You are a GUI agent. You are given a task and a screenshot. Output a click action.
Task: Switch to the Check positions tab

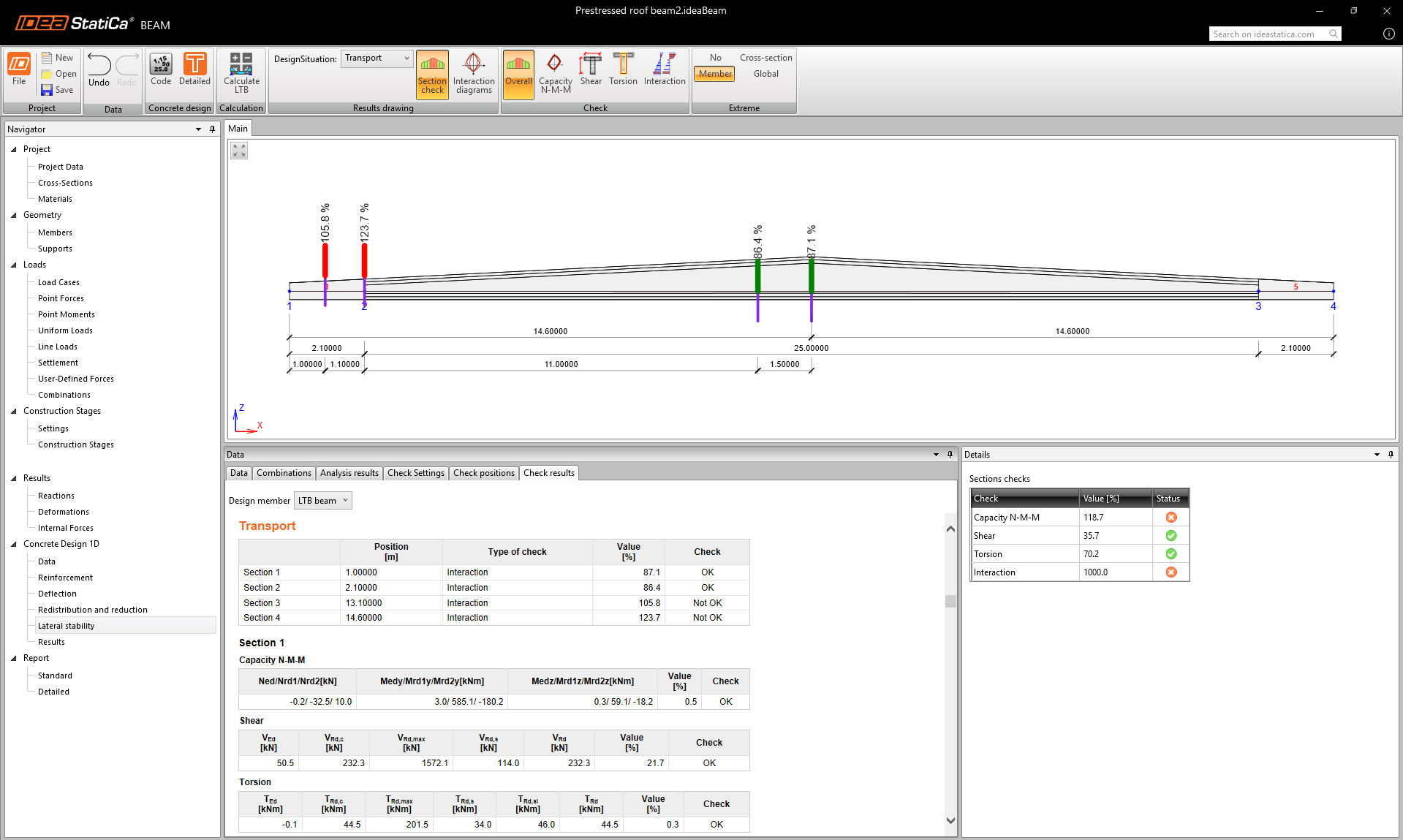pyautogui.click(x=483, y=473)
